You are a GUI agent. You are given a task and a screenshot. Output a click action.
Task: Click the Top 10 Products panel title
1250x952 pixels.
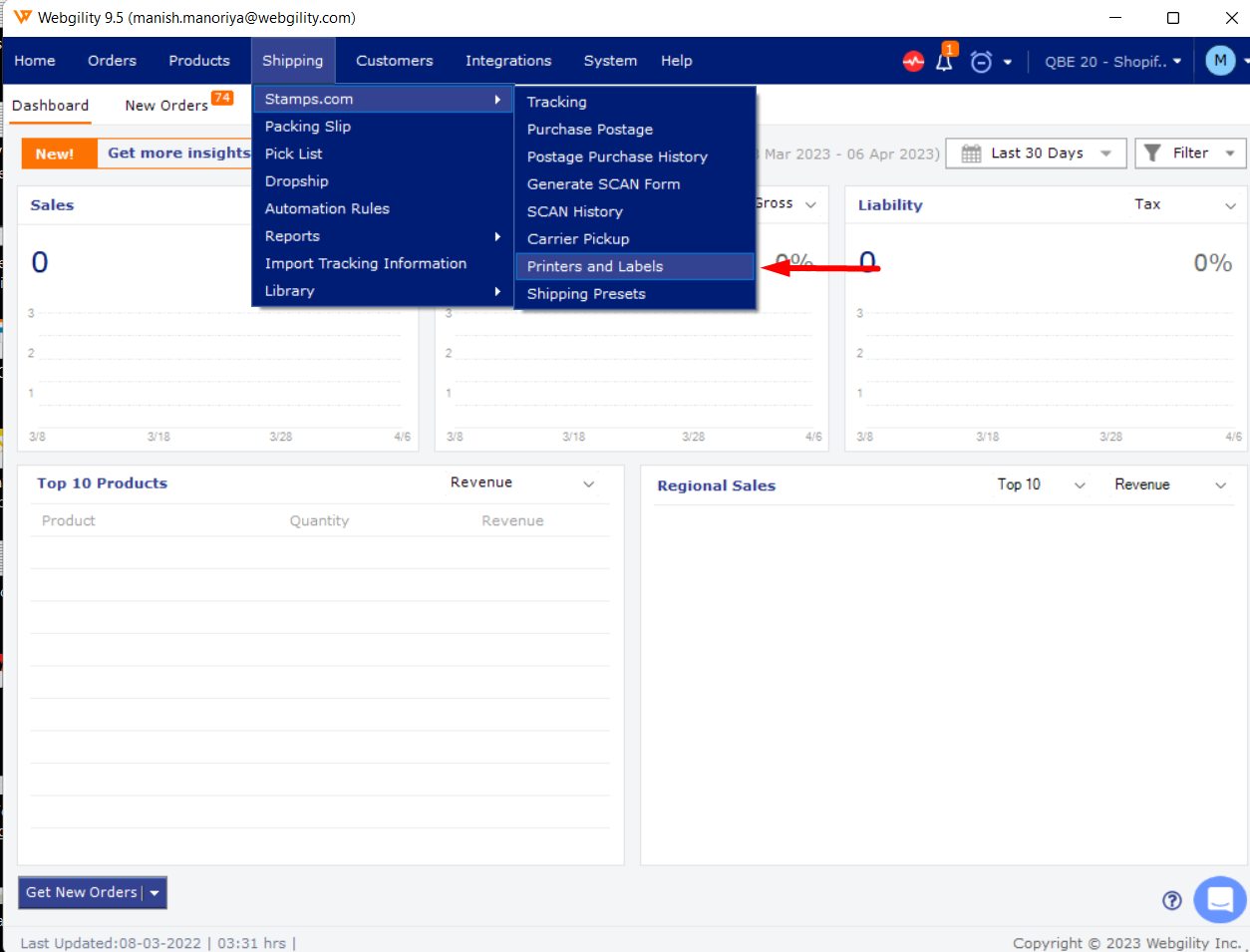102,483
